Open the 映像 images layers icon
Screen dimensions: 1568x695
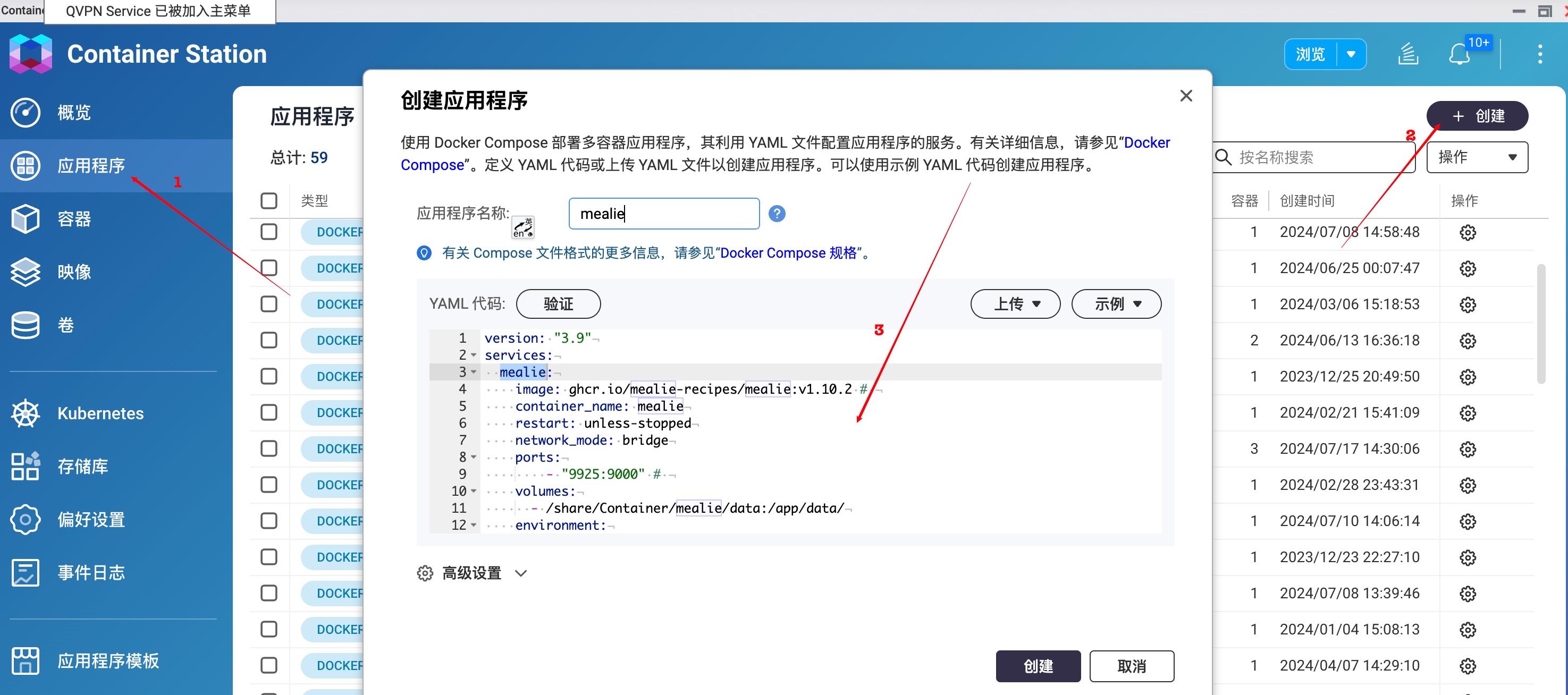tap(26, 272)
